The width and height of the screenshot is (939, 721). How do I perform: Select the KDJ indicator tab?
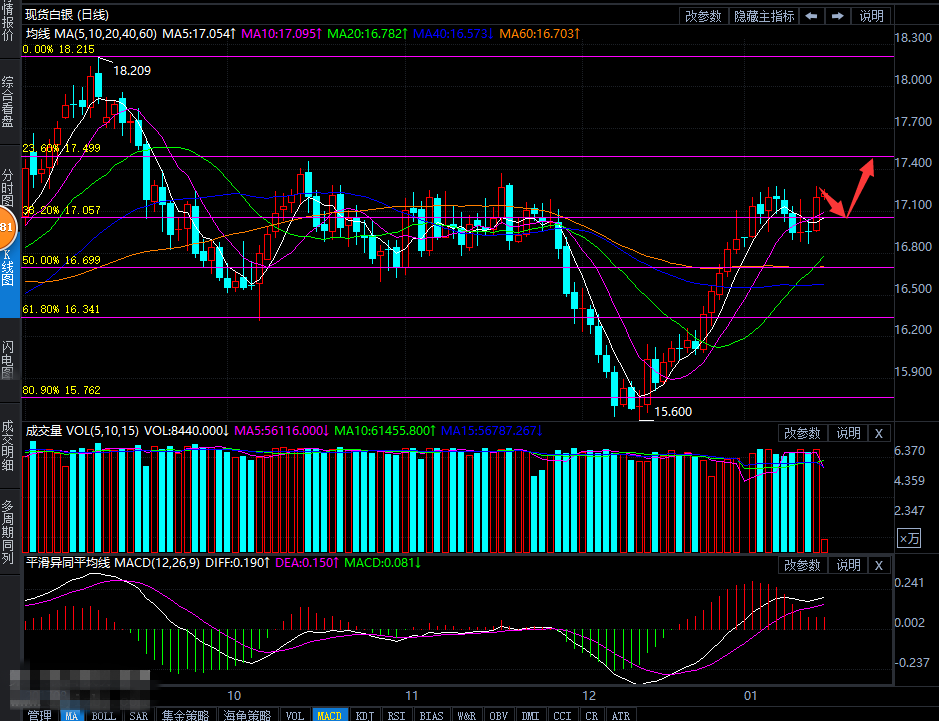pyautogui.click(x=365, y=715)
